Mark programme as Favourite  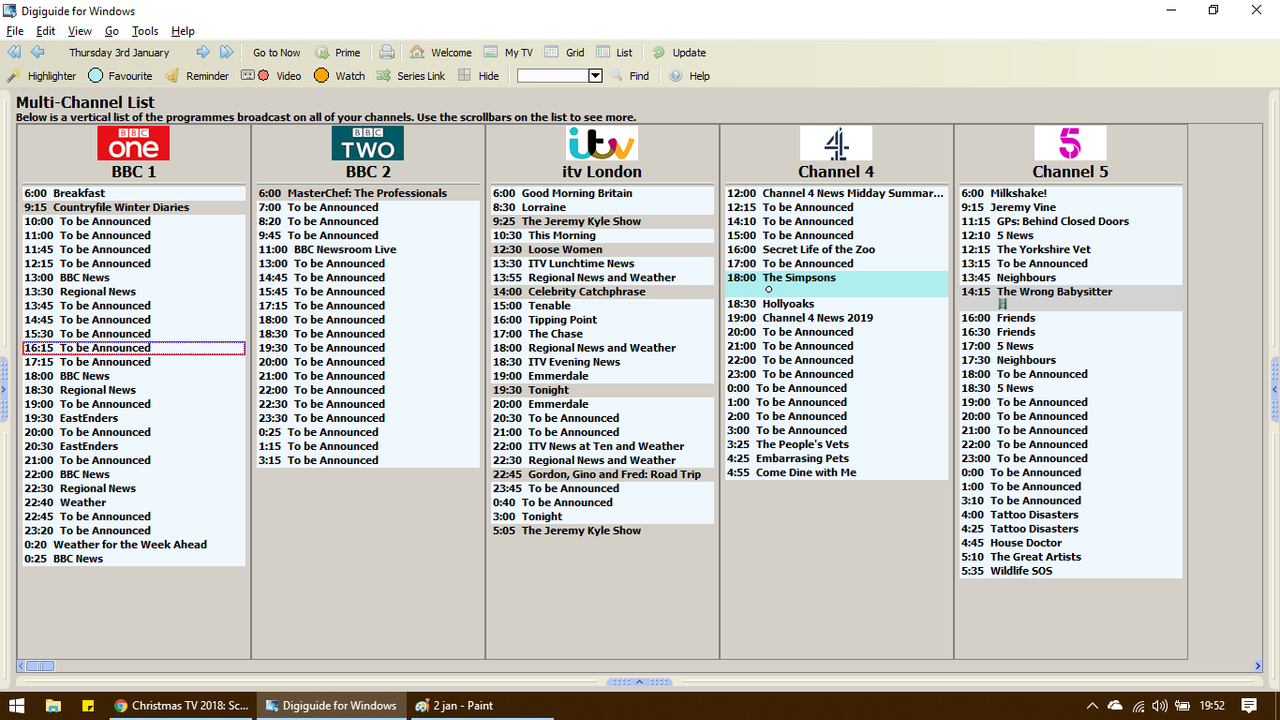tap(120, 76)
